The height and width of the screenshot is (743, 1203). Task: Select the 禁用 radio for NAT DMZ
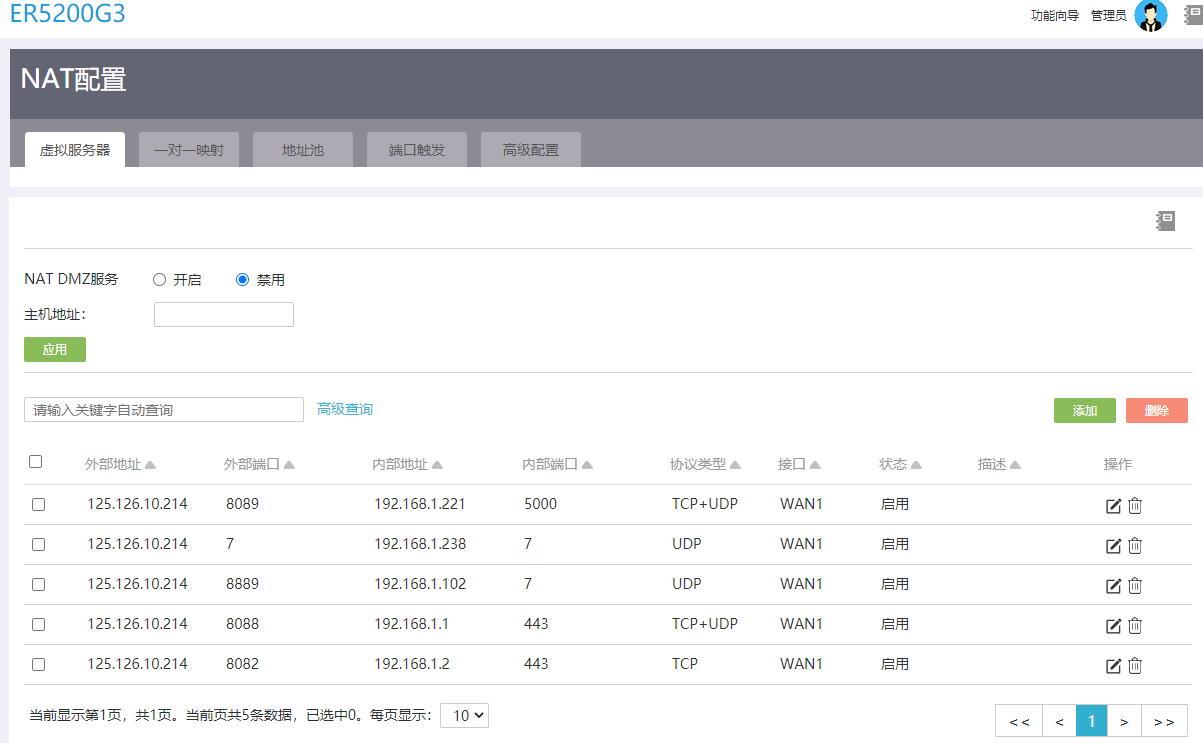242,280
